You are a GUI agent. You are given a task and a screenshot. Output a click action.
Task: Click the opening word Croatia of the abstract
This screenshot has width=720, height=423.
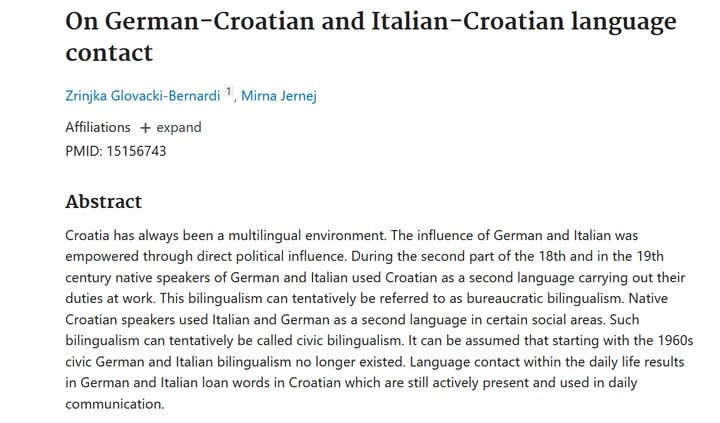pyautogui.click(x=87, y=235)
